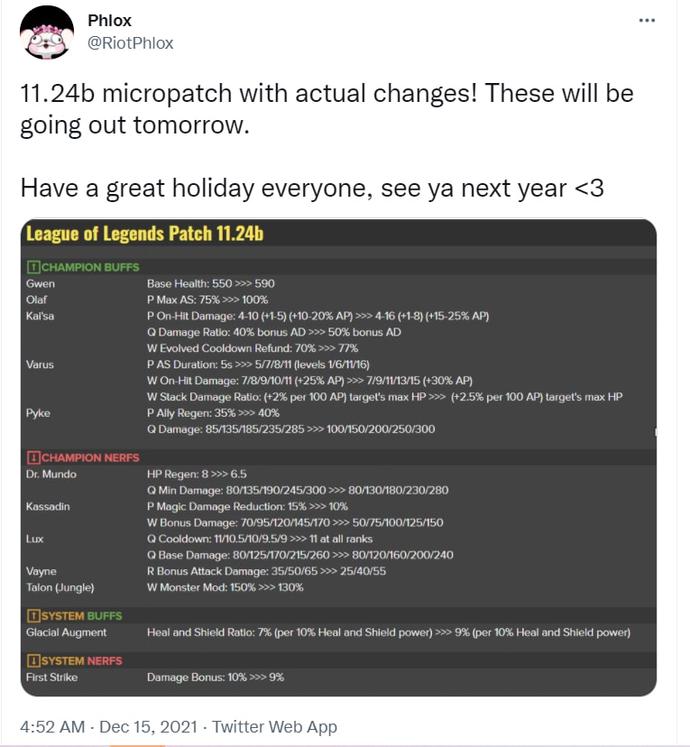This screenshot has width=690, height=747.
Task: Click the tweet text about the 11.24b micropatch
Action: pos(326,110)
